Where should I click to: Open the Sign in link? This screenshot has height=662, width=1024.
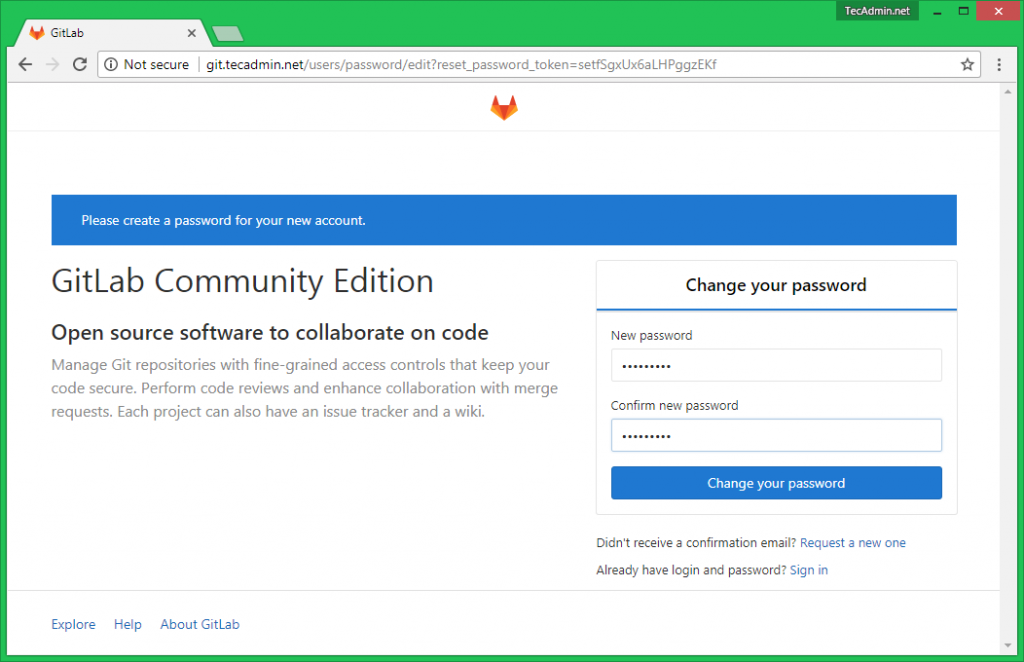(808, 570)
